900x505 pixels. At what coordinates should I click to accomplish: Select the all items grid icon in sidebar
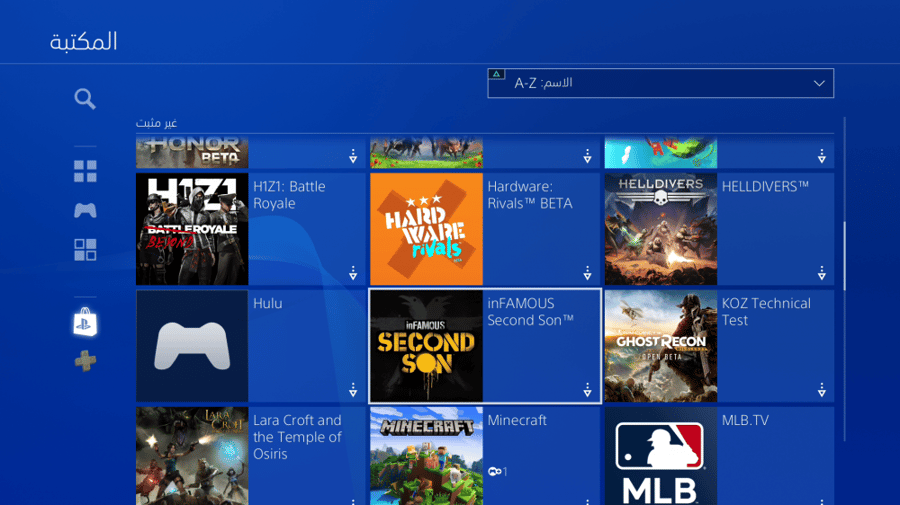[85, 171]
